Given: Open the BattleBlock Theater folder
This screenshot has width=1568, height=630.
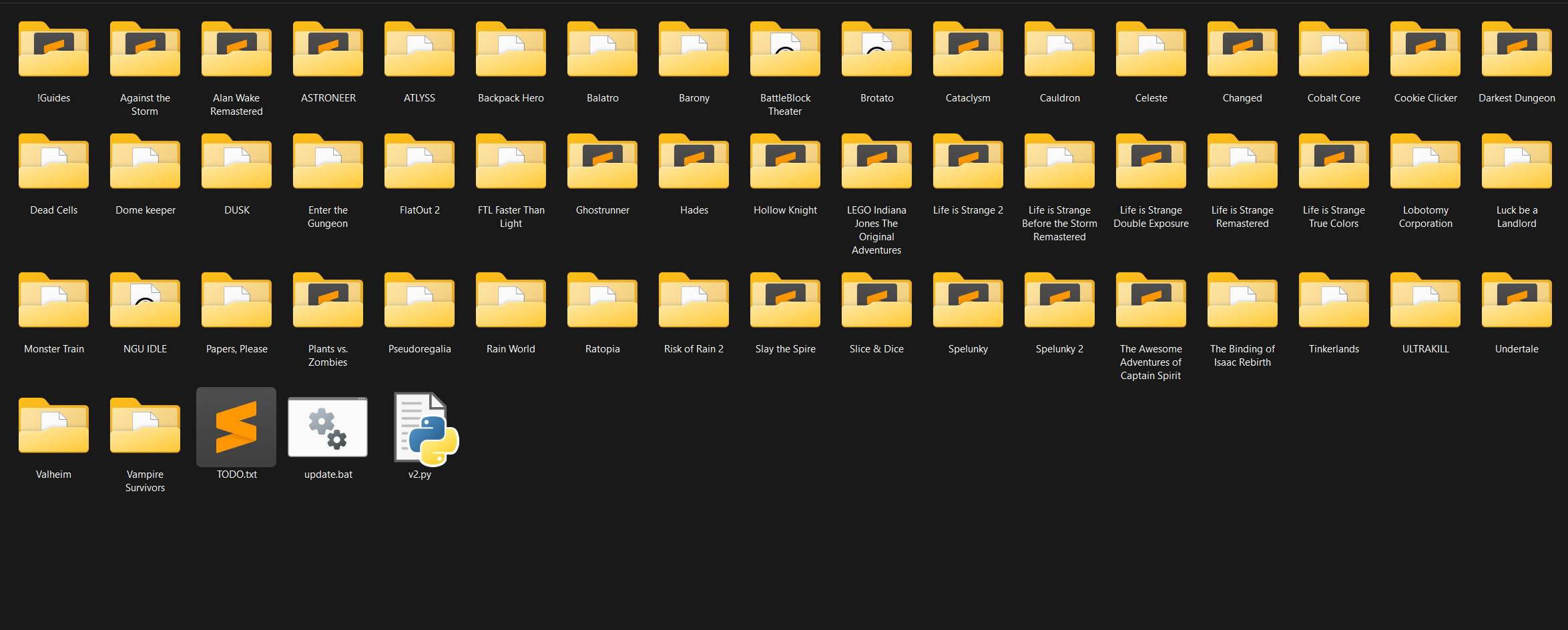Looking at the screenshot, I should 785,49.
